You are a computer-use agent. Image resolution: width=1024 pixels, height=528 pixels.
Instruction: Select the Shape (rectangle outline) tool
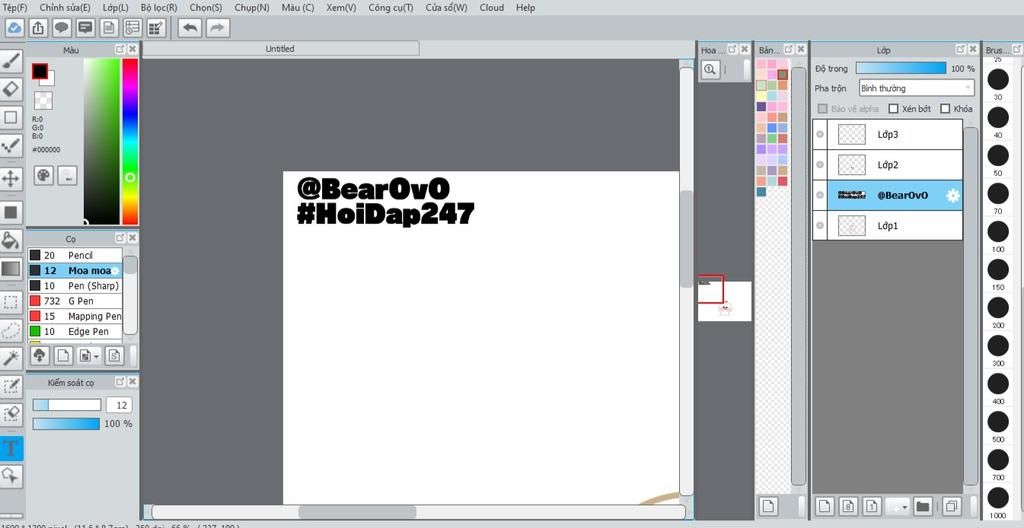[x=11, y=118]
